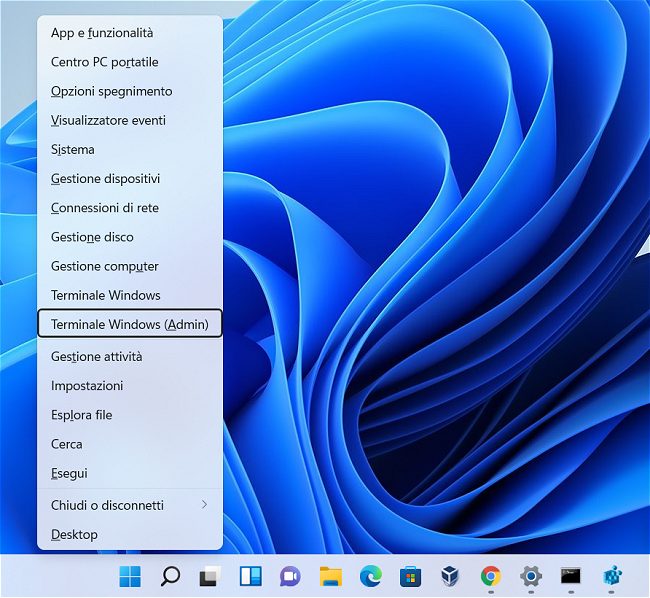Launch Visualizzatore eventi
The height and width of the screenshot is (598, 650).
point(130,121)
